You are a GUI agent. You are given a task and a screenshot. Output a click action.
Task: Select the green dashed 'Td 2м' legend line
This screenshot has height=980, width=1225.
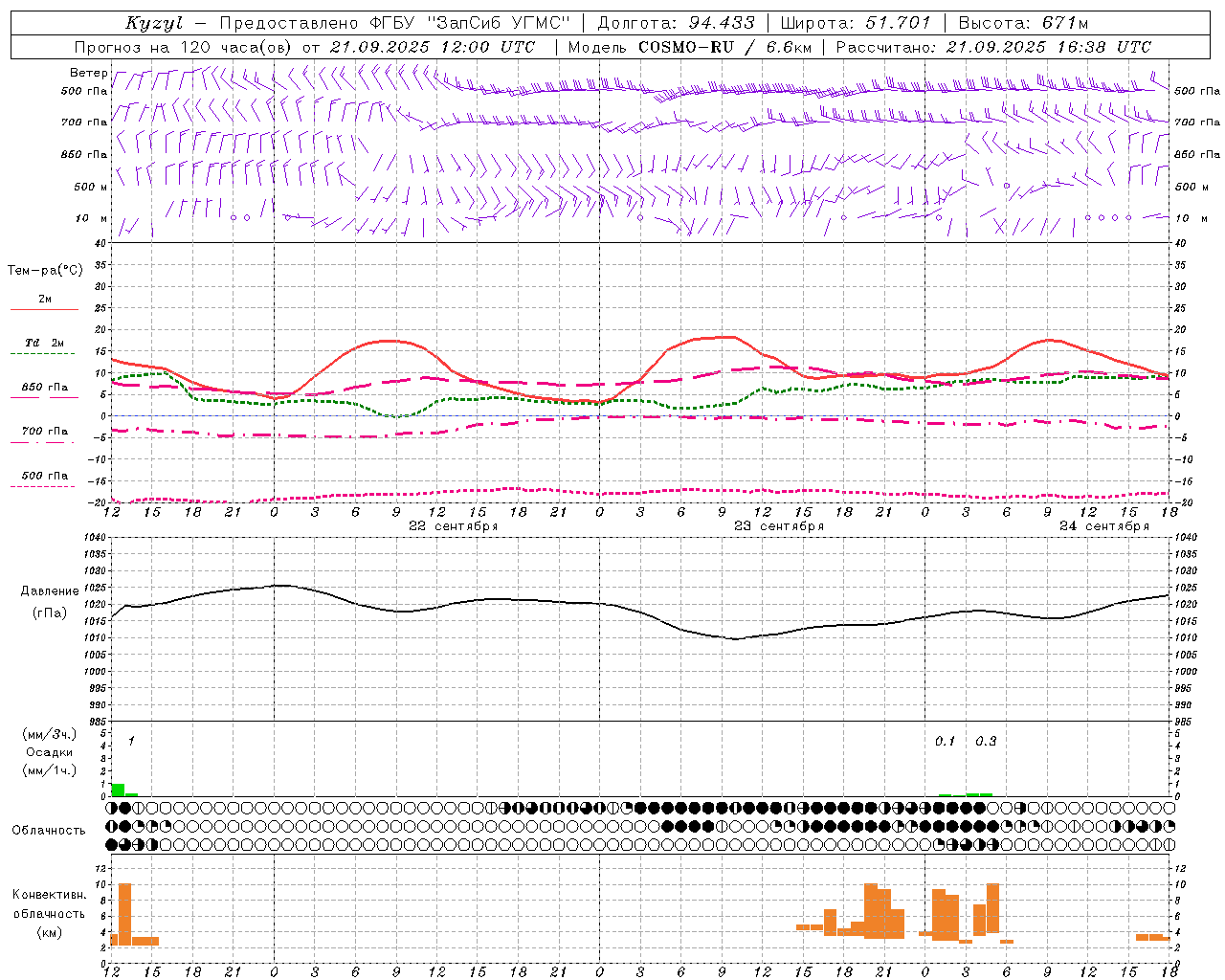point(44,354)
